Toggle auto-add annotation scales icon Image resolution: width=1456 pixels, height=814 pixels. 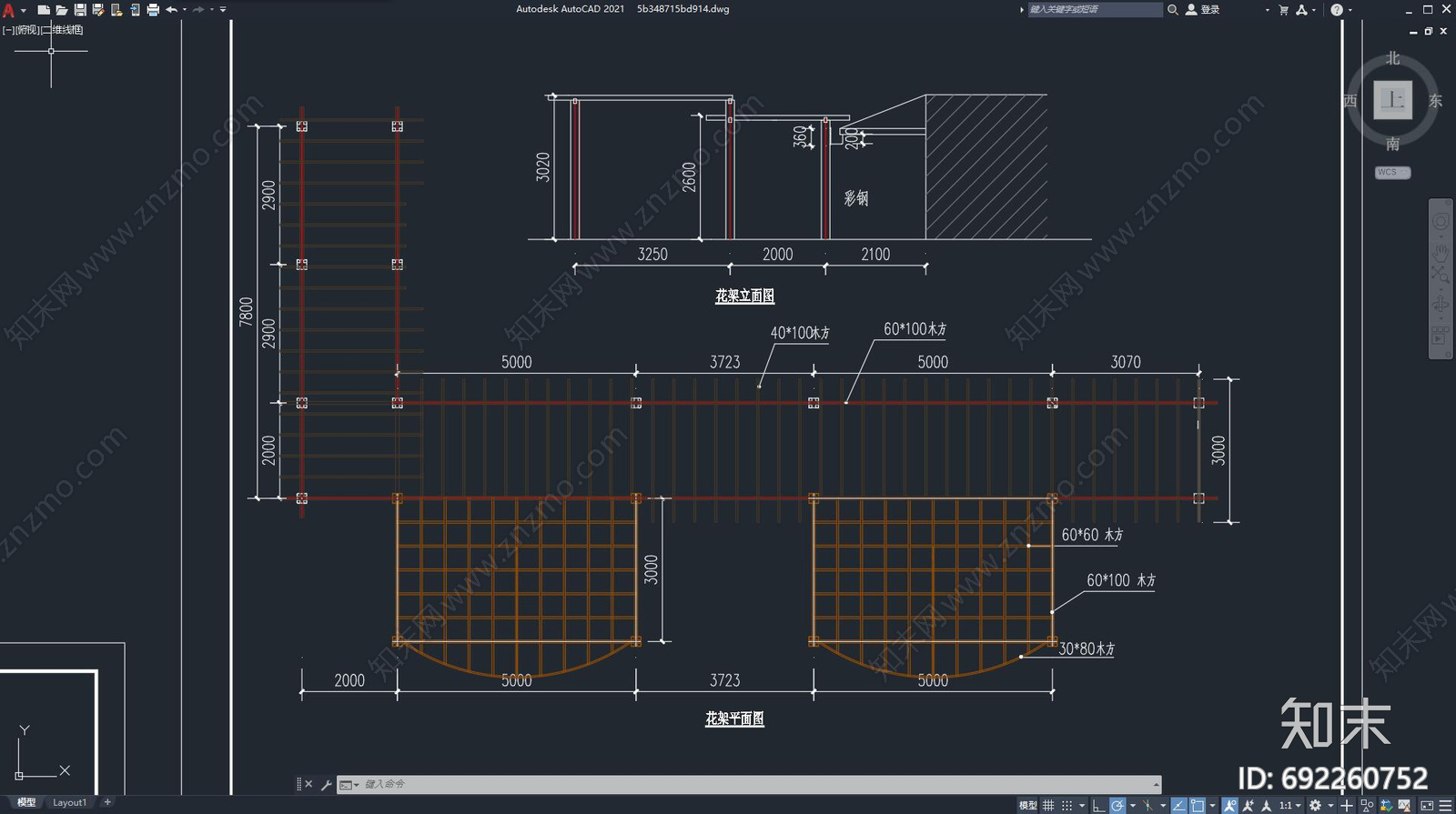pyautogui.click(x=1248, y=806)
